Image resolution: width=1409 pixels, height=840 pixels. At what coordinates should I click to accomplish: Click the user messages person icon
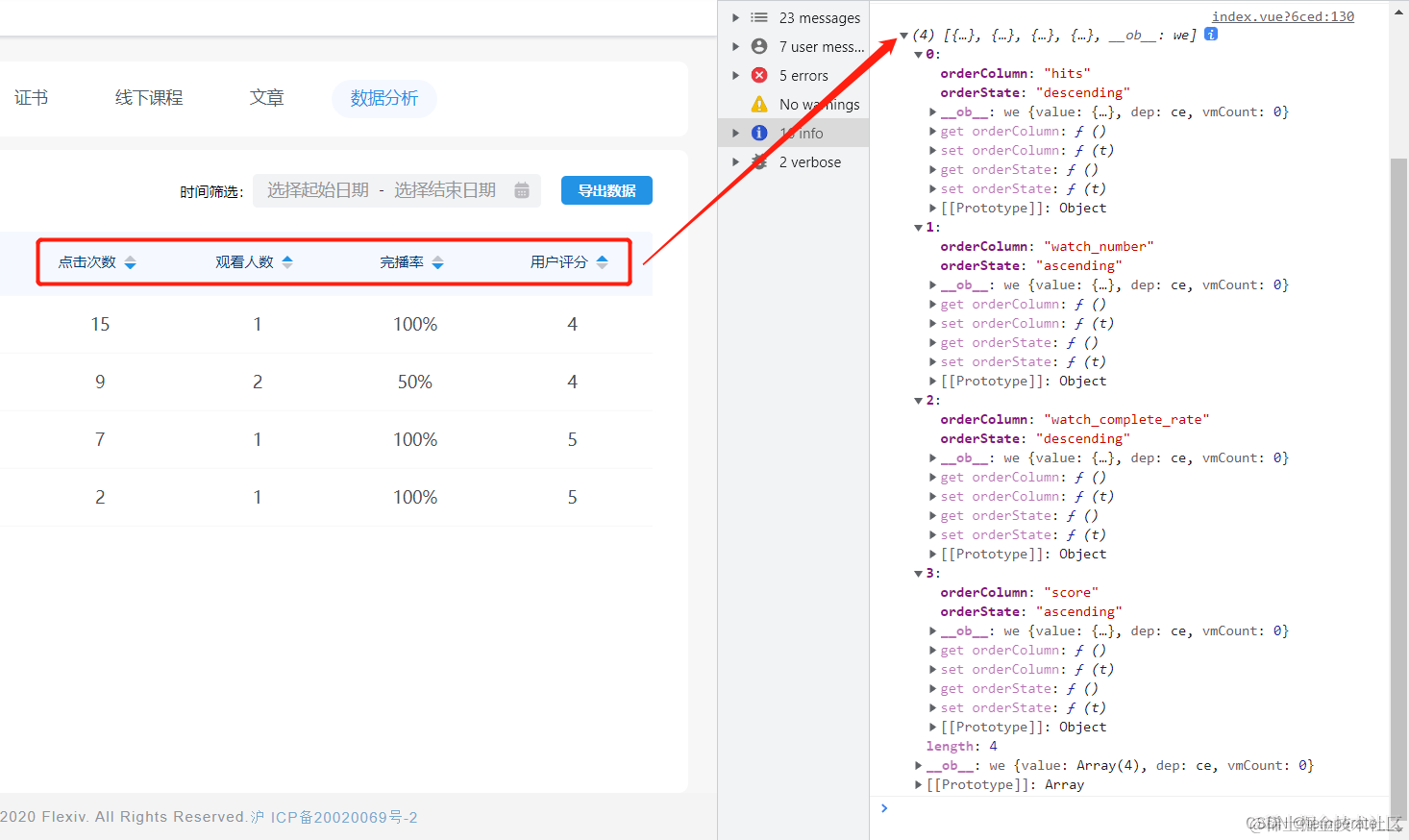pos(759,46)
